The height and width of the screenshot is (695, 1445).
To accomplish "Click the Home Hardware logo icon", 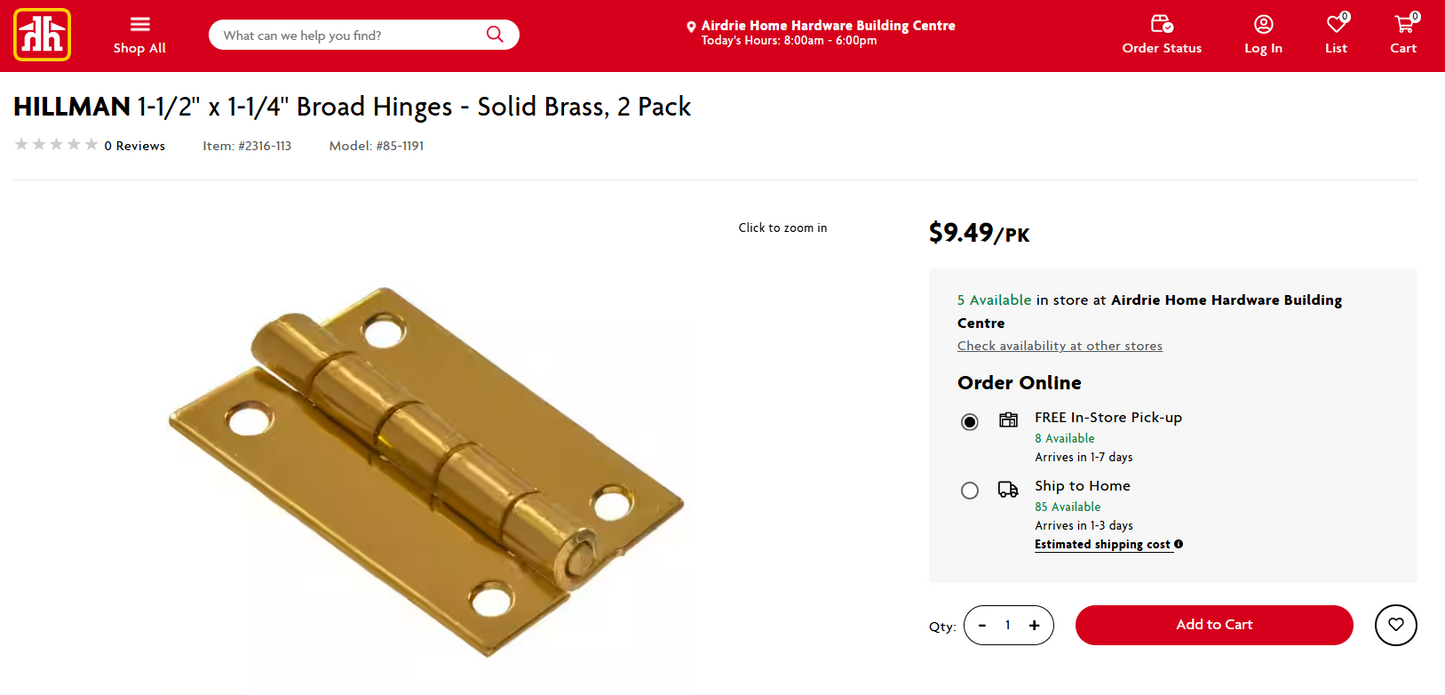I will pyautogui.click(x=41, y=35).
